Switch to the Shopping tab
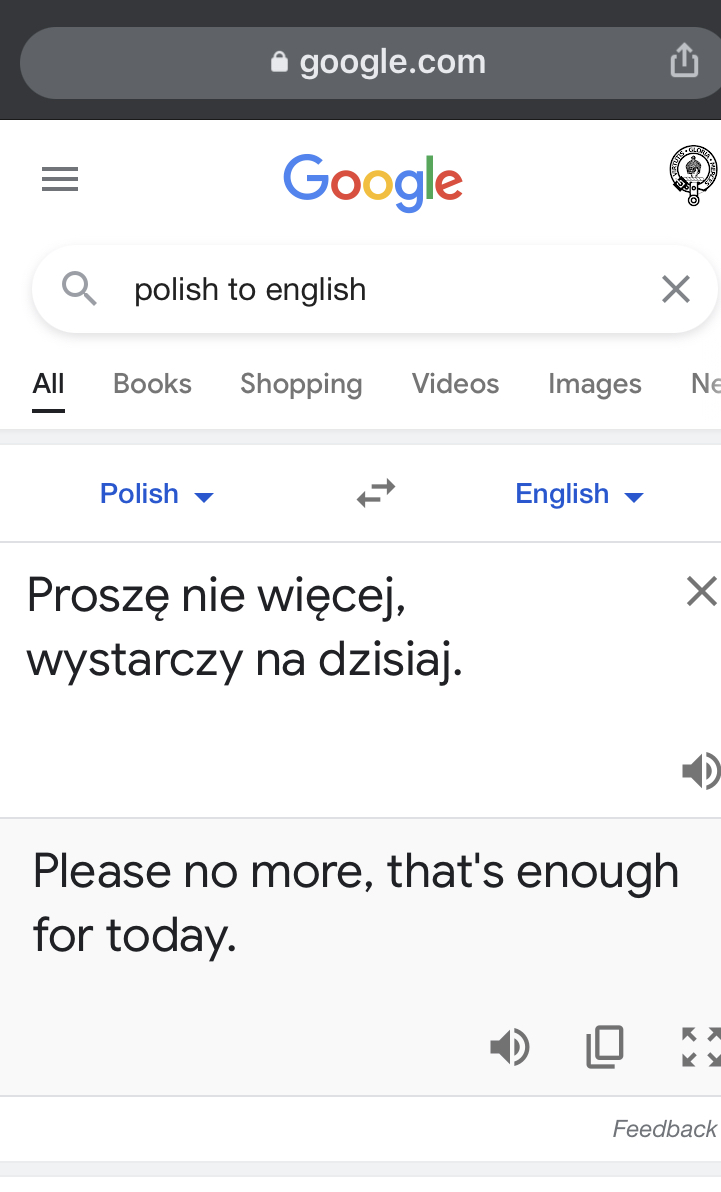 pyautogui.click(x=301, y=384)
